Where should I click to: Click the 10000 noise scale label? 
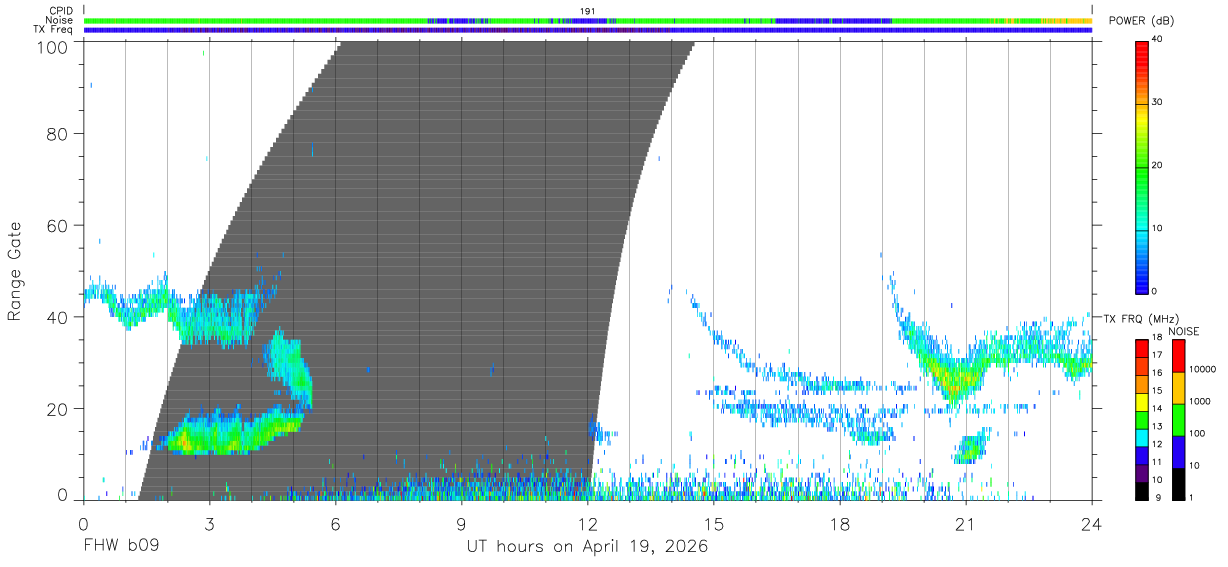1202,370
